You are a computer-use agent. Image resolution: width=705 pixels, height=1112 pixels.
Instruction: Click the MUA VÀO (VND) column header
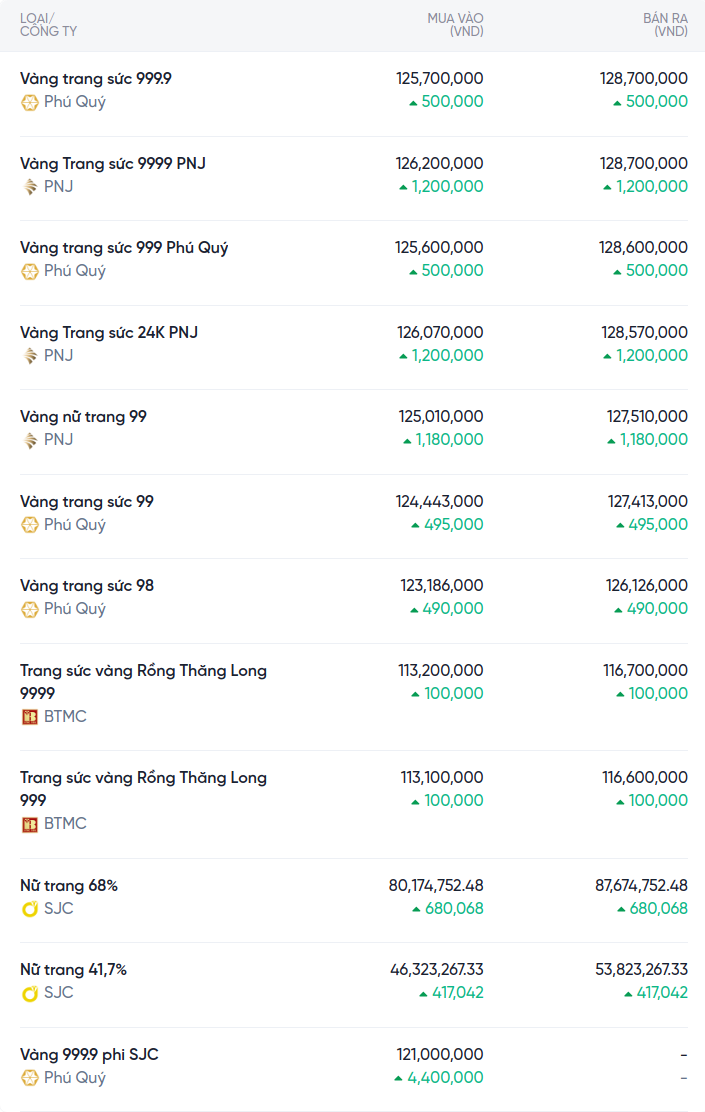point(455,25)
